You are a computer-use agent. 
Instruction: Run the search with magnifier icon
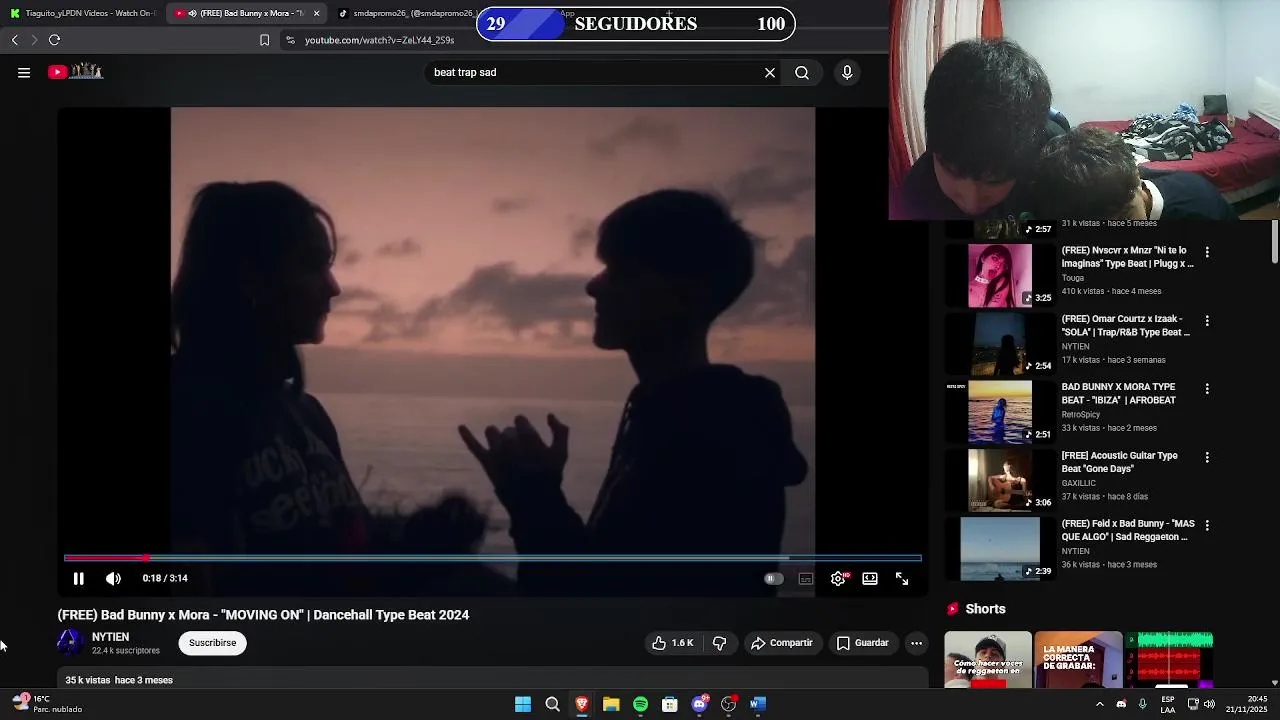tap(802, 72)
